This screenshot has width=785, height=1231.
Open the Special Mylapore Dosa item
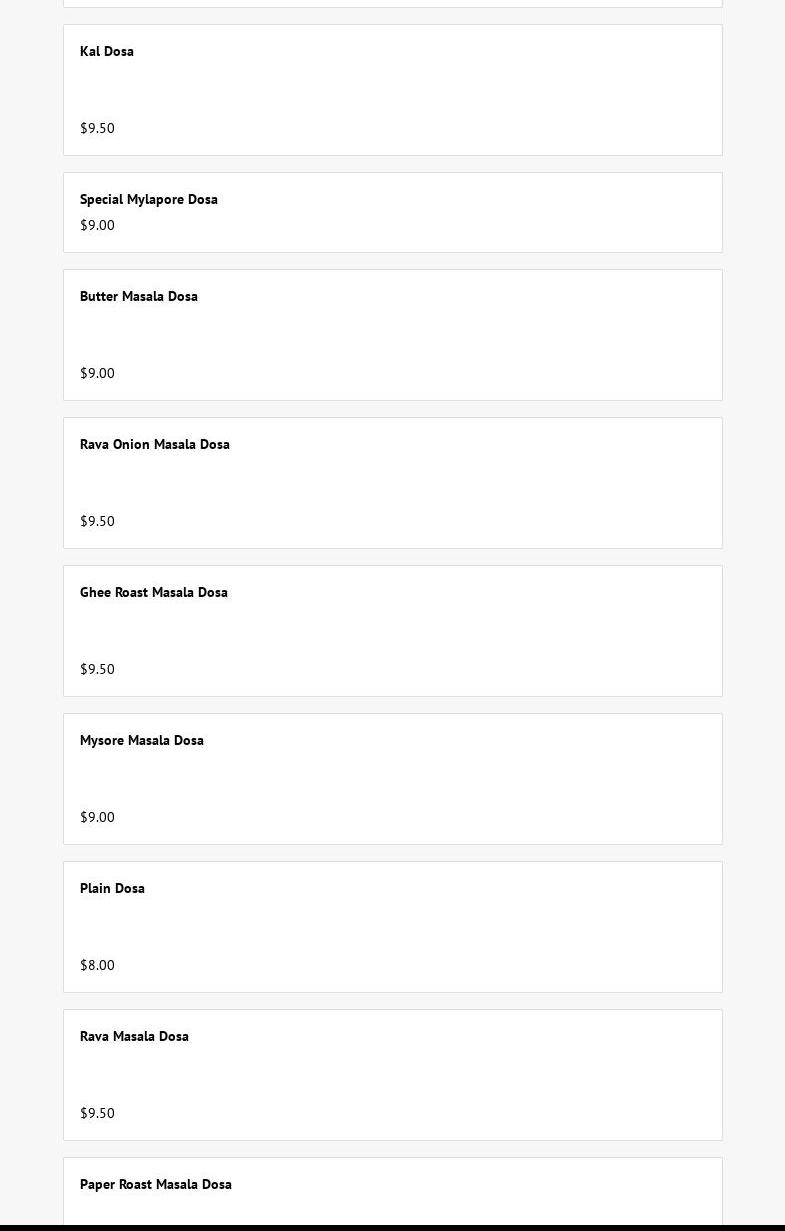pyautogui.click(x=149, y=200)
